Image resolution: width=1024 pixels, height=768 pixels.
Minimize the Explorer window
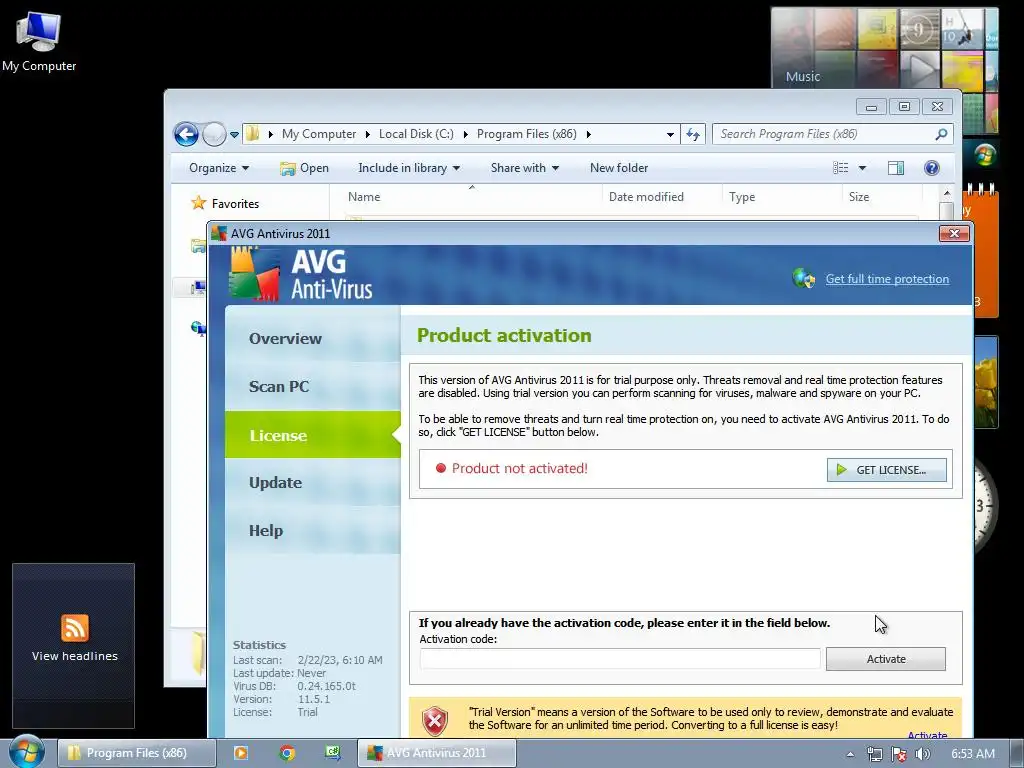click(871, 106)
